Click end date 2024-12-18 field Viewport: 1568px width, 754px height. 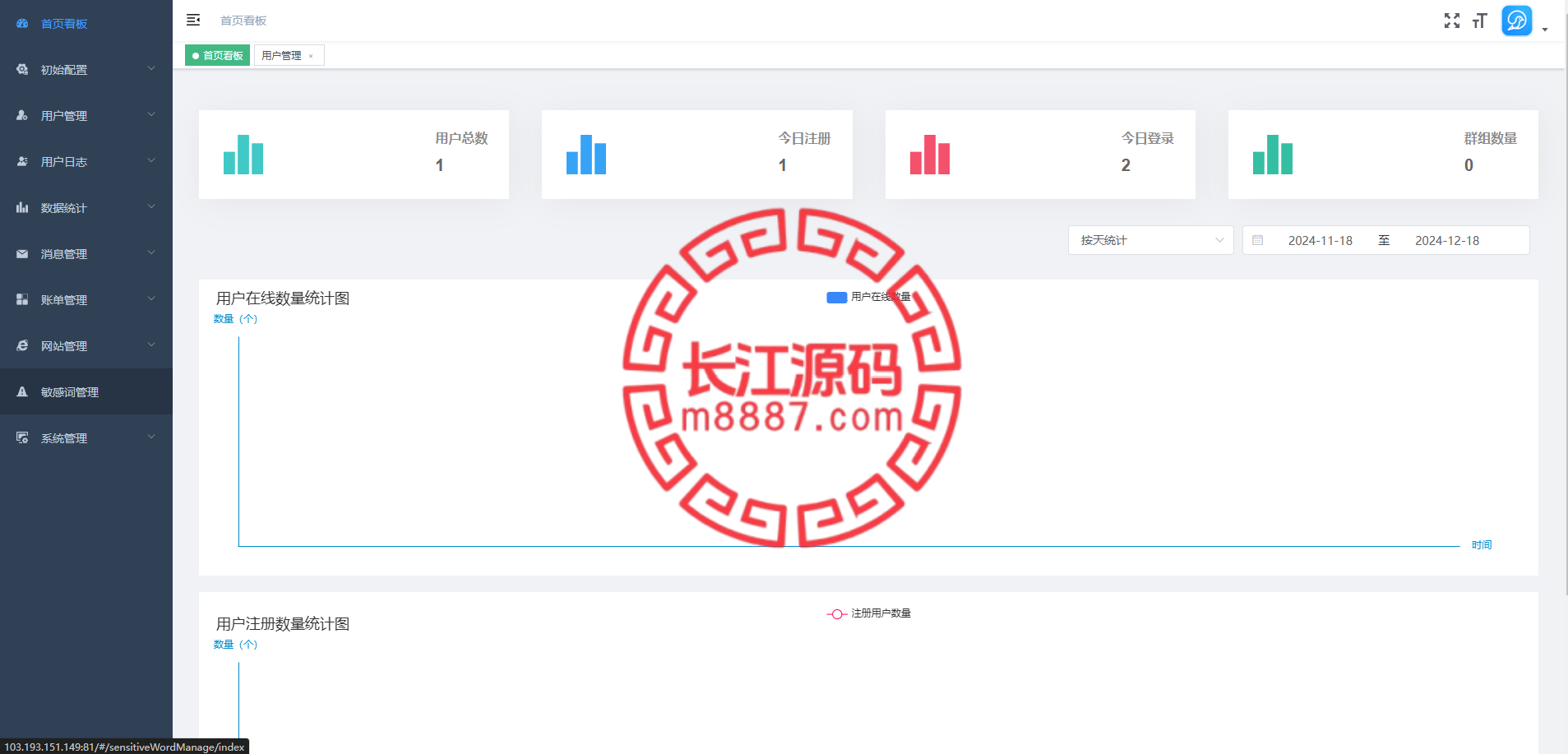[x=1447, y=240]
